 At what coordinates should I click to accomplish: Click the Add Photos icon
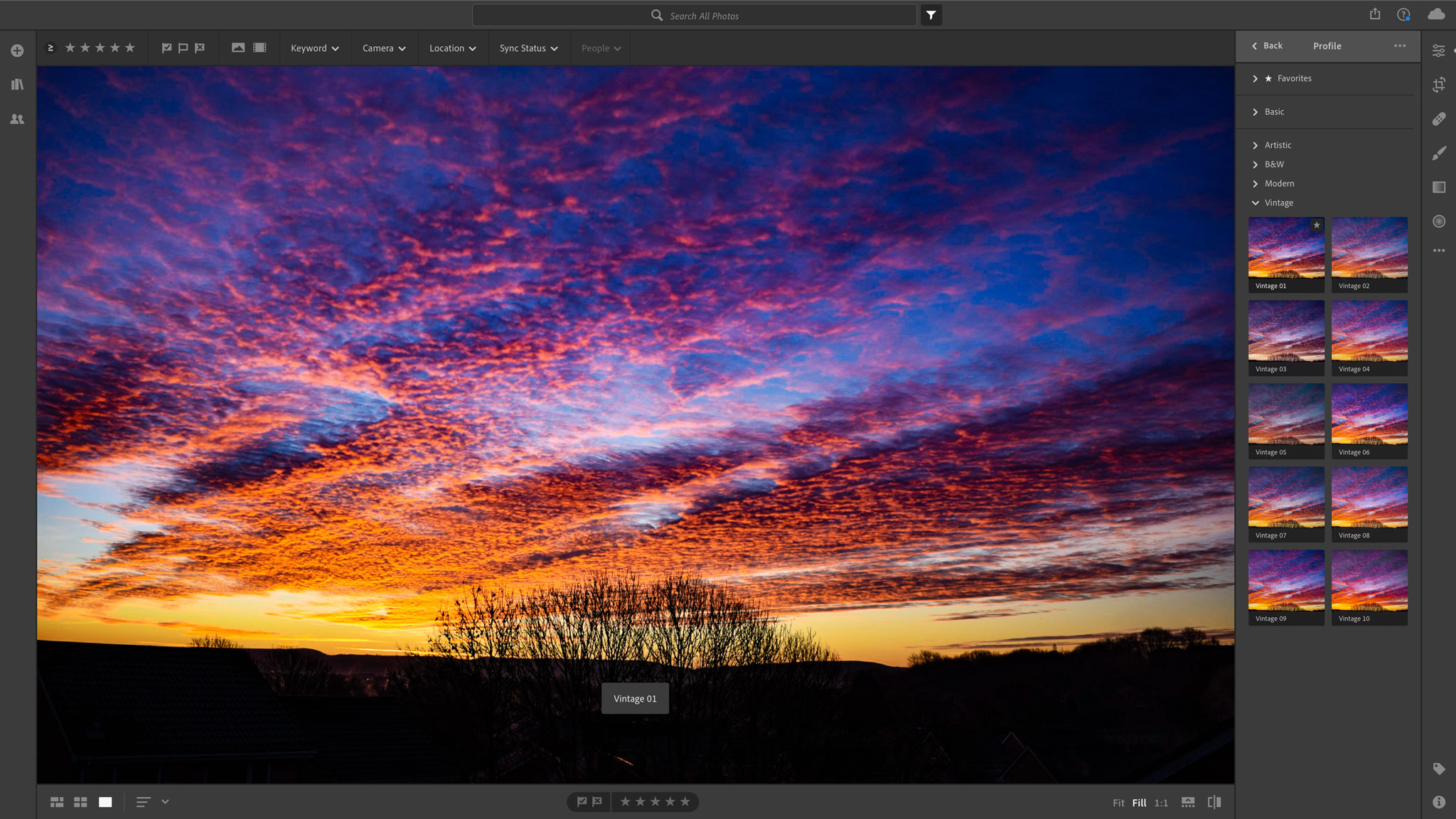pyautogui.click(x=16, y=50)
